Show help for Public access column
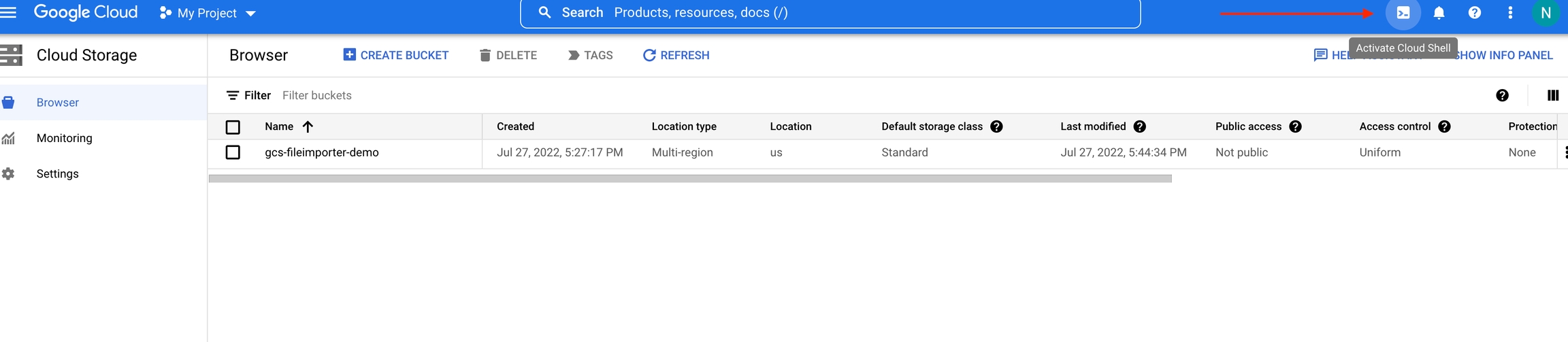Screen dimensions: 1568x342 click(x=1295, y=126)
